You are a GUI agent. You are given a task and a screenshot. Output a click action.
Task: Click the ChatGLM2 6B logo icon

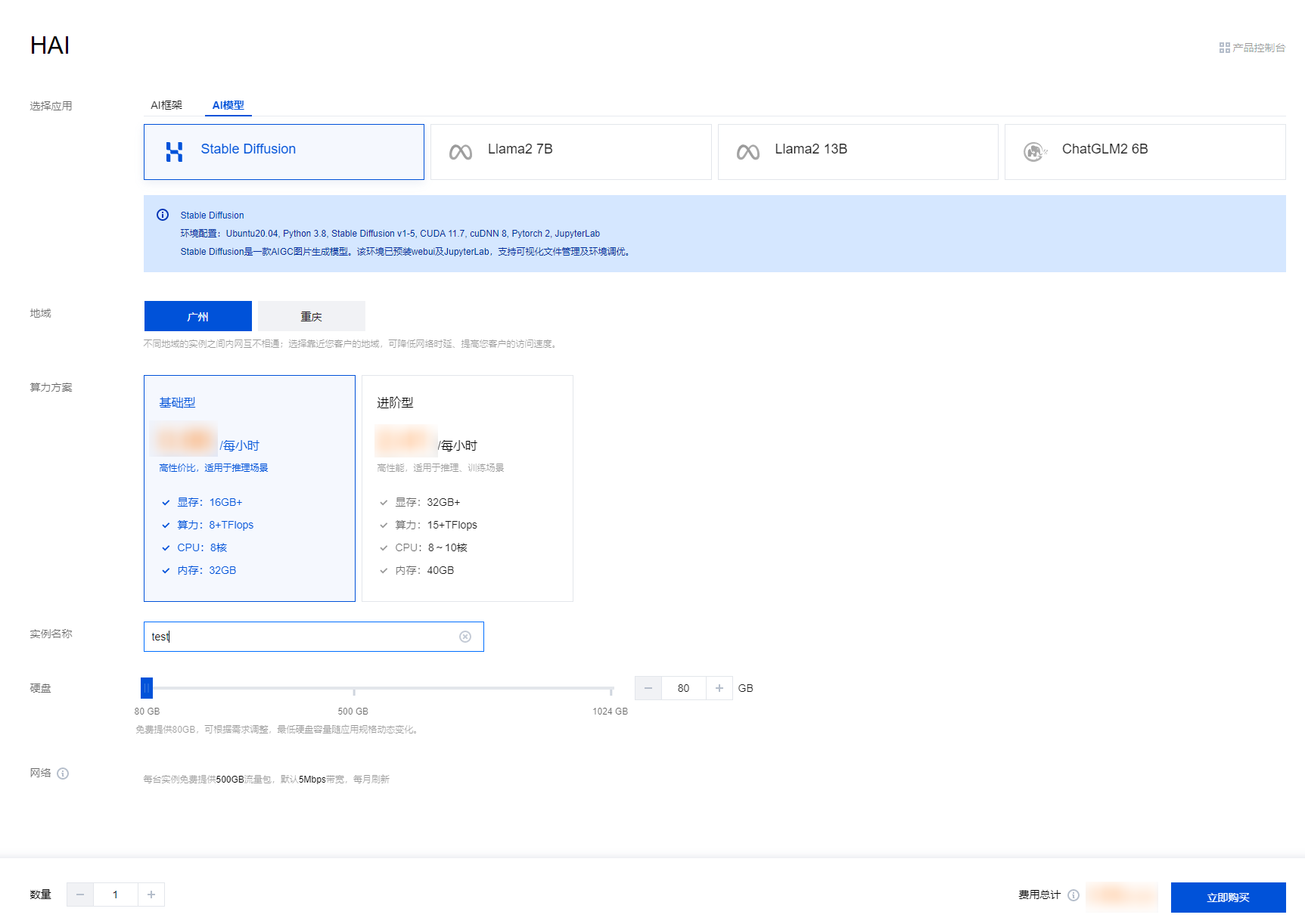(x=1035, y=152)
